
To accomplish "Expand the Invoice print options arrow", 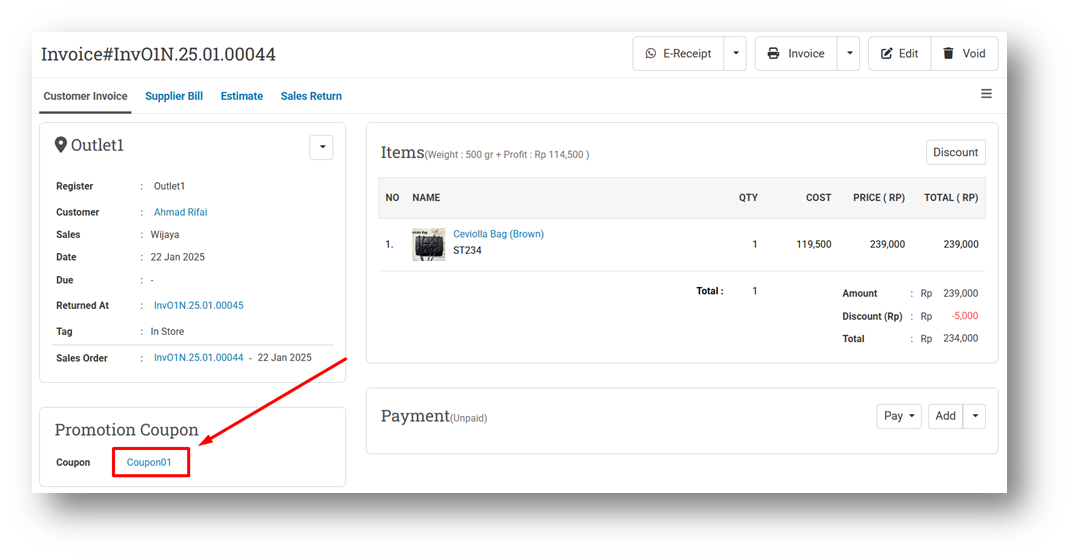I will (849, 53).
